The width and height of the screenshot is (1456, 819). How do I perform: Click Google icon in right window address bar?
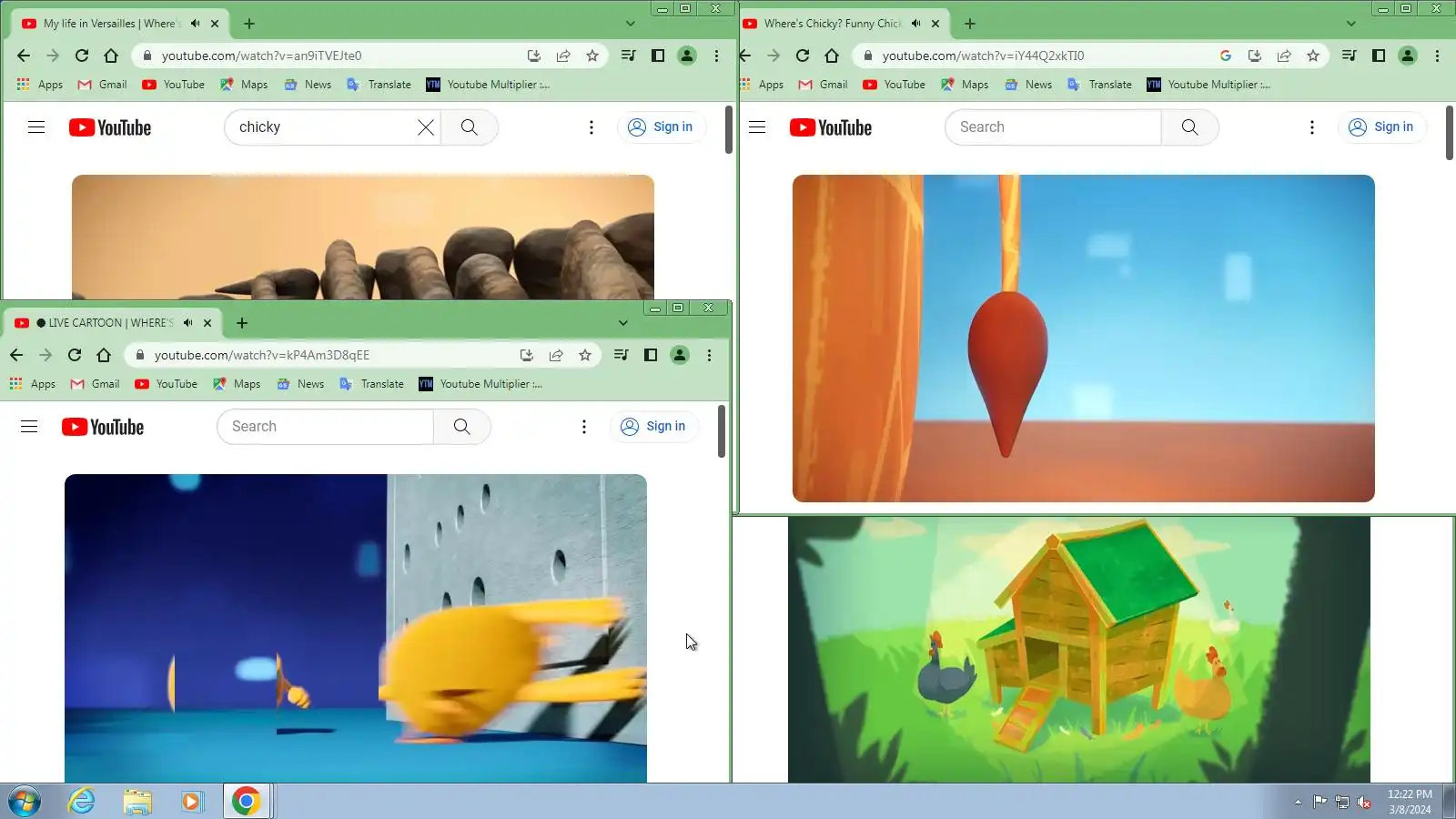point(1226,56)
